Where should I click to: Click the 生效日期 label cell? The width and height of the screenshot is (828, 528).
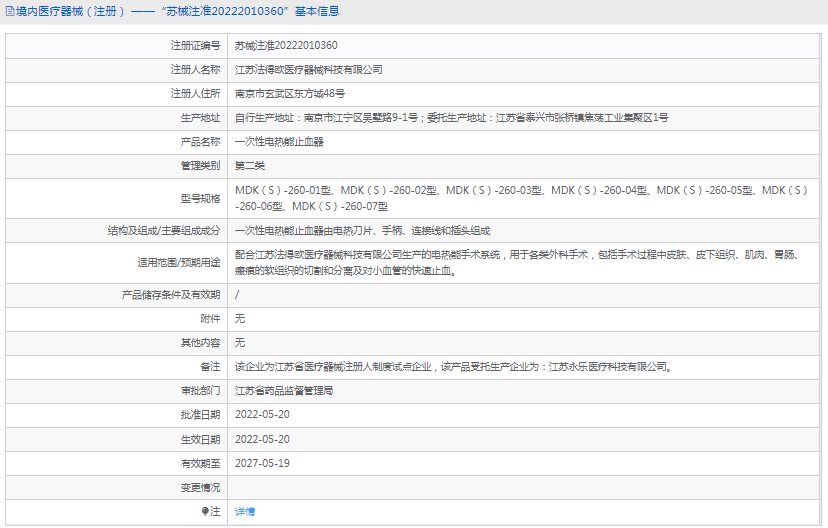[117, 440]
